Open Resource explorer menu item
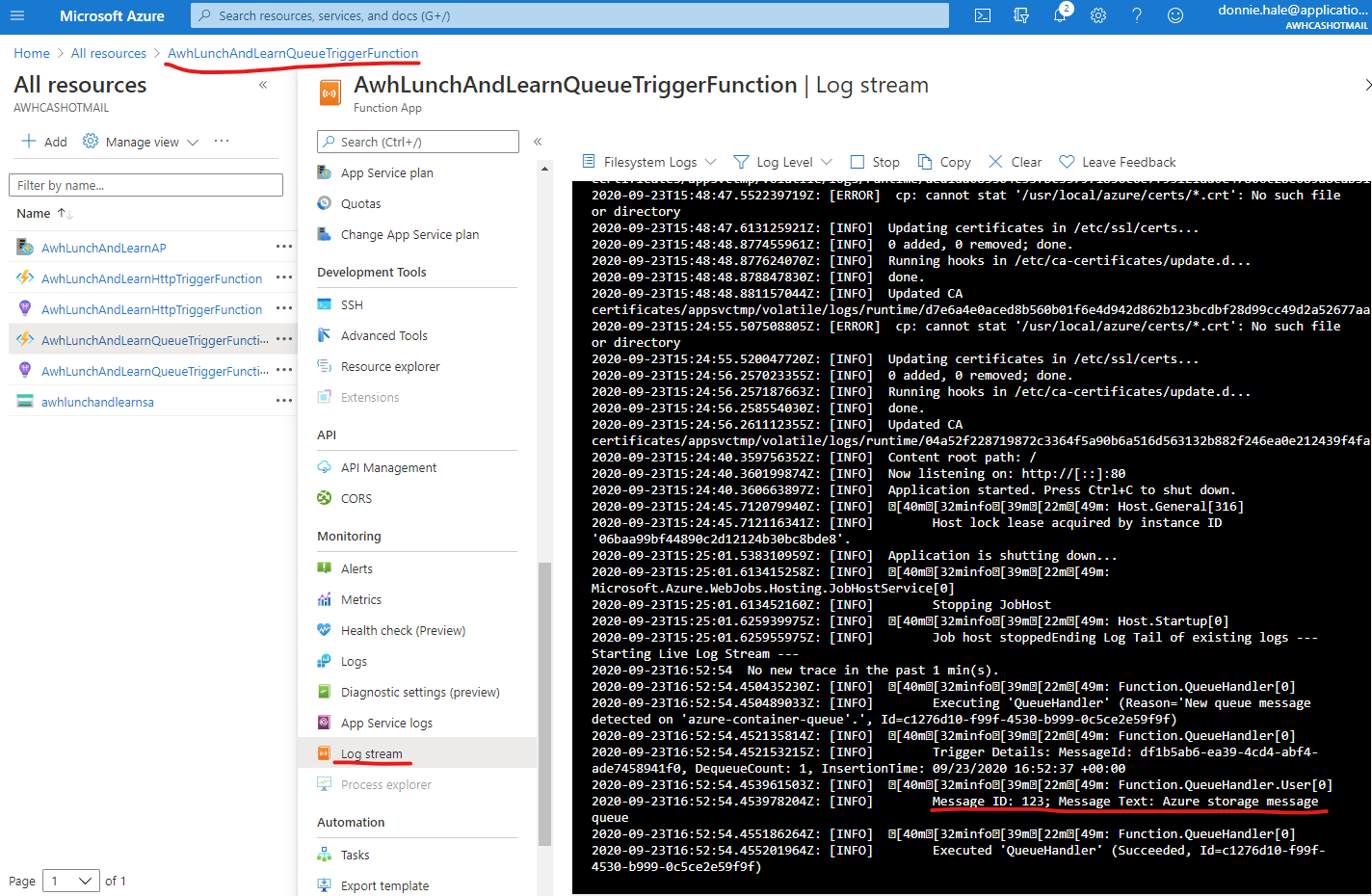This screenshot has height=896, width=1372. [390, 366]
